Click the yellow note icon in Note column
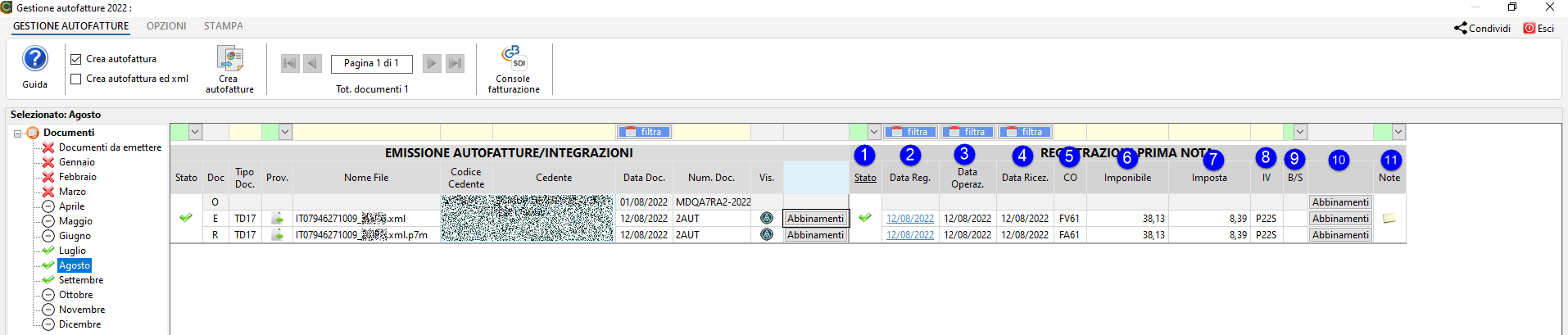The height and width of the screenshot is (335, 1568). pos(1389,219)
